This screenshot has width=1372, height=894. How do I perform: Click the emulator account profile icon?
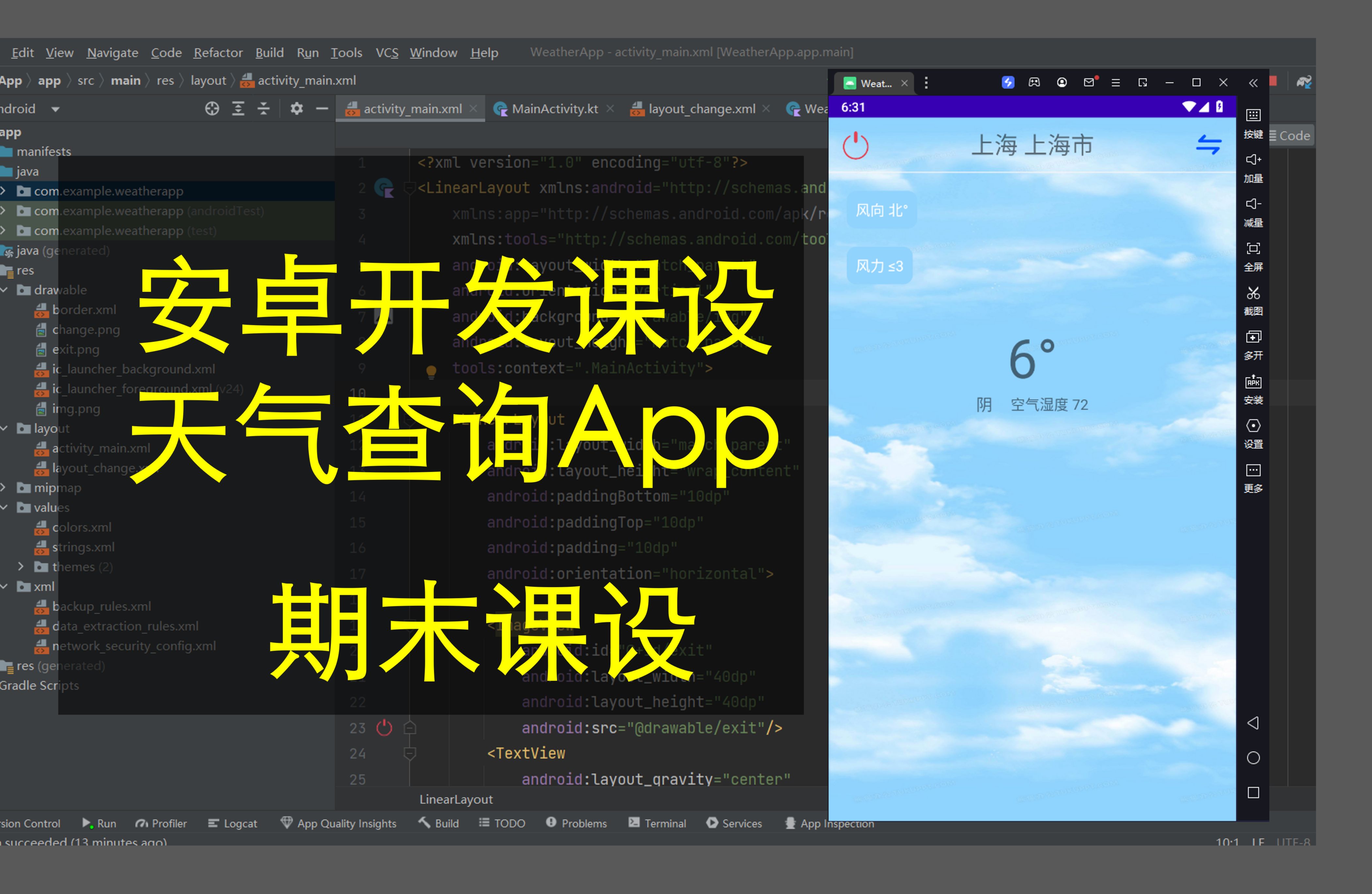(1062, 82)
